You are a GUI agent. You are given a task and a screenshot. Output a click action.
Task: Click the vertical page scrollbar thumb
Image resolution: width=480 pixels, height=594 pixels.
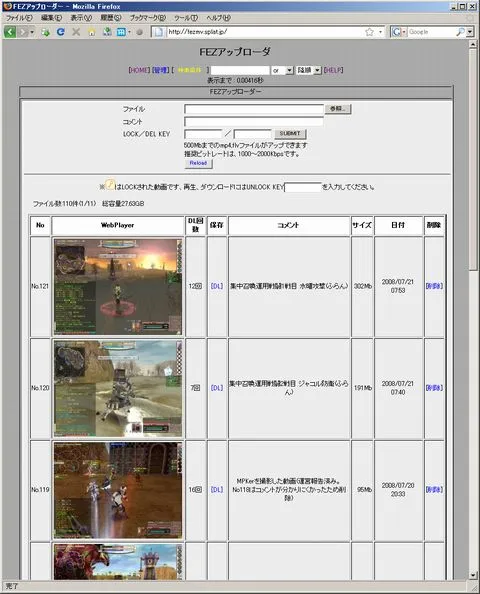pos(473,159)
